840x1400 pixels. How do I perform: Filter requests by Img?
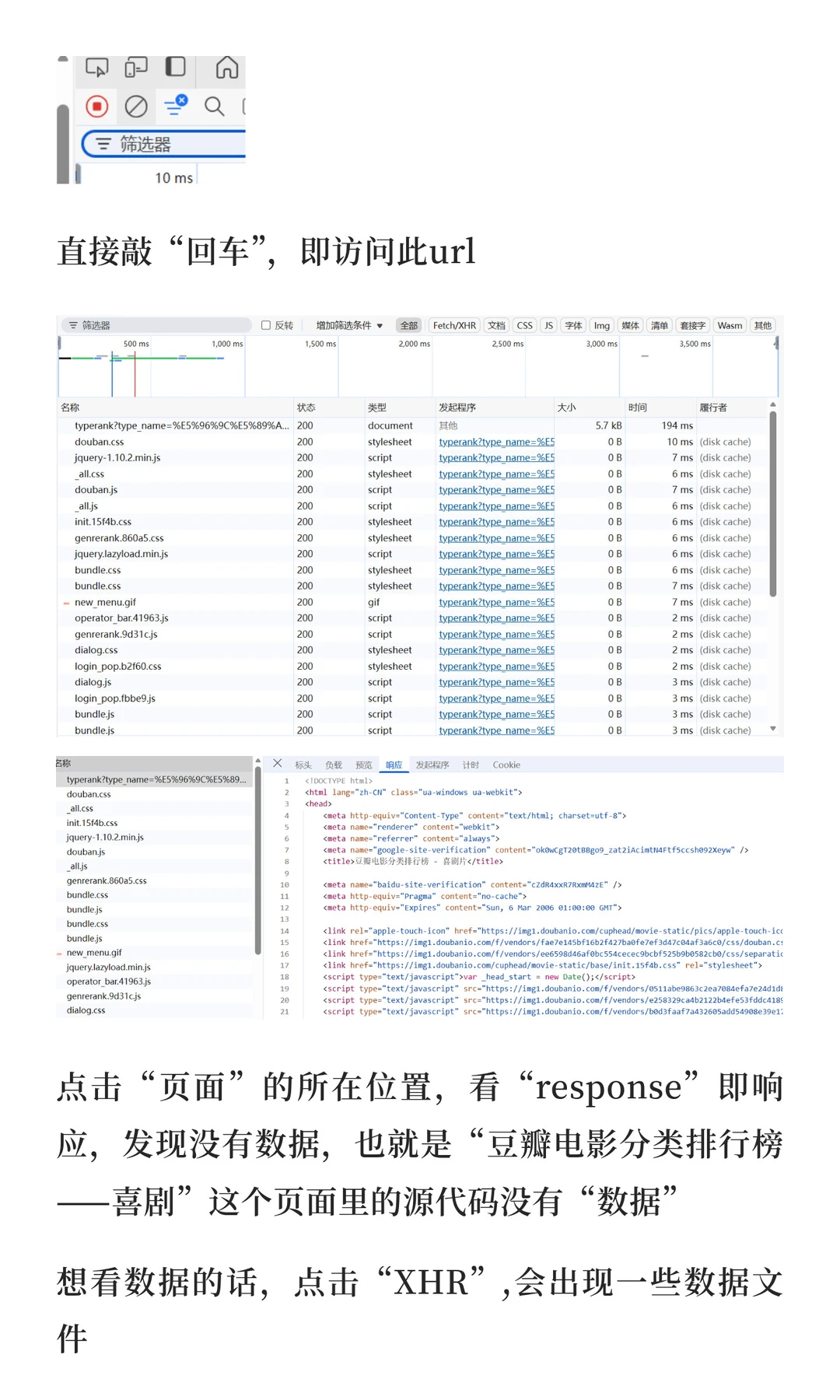602,325
